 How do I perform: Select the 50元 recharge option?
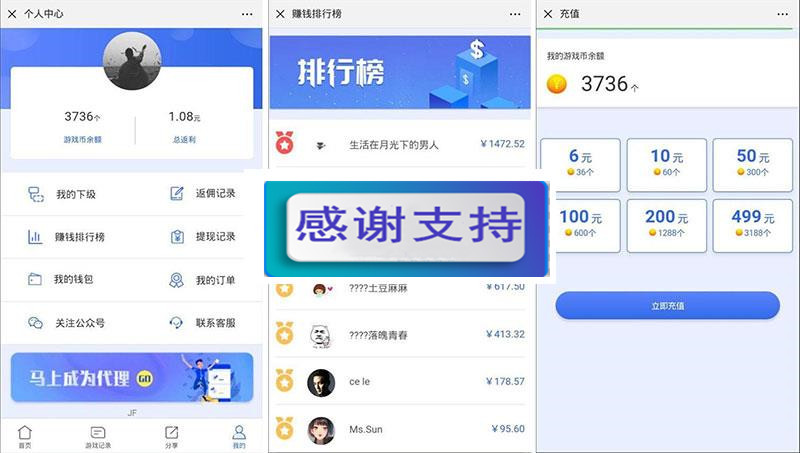pyautogui.click(x=753, y=165)
